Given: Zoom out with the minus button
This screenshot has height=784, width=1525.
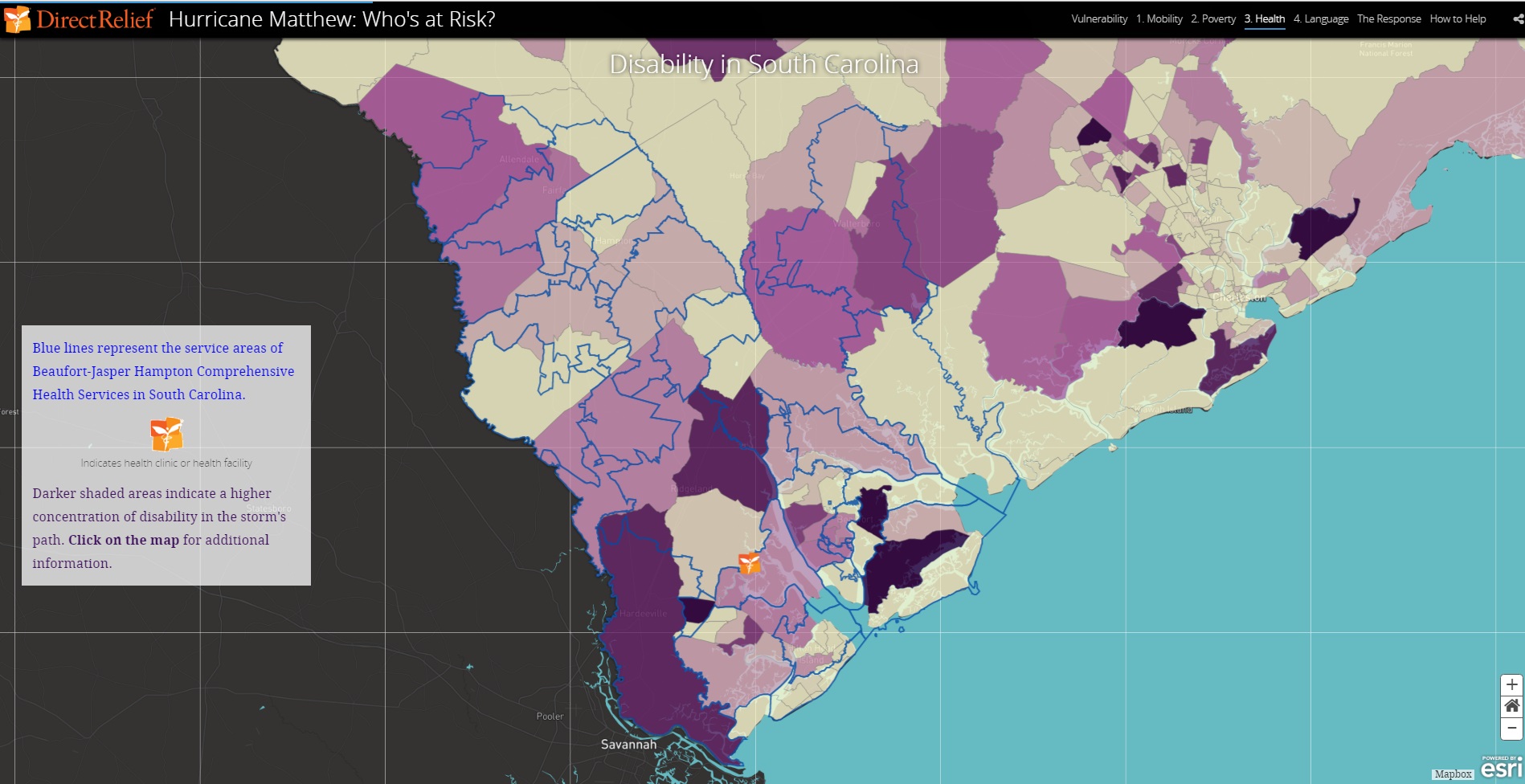Looking at the screenshot, I should click(1511, 728).
